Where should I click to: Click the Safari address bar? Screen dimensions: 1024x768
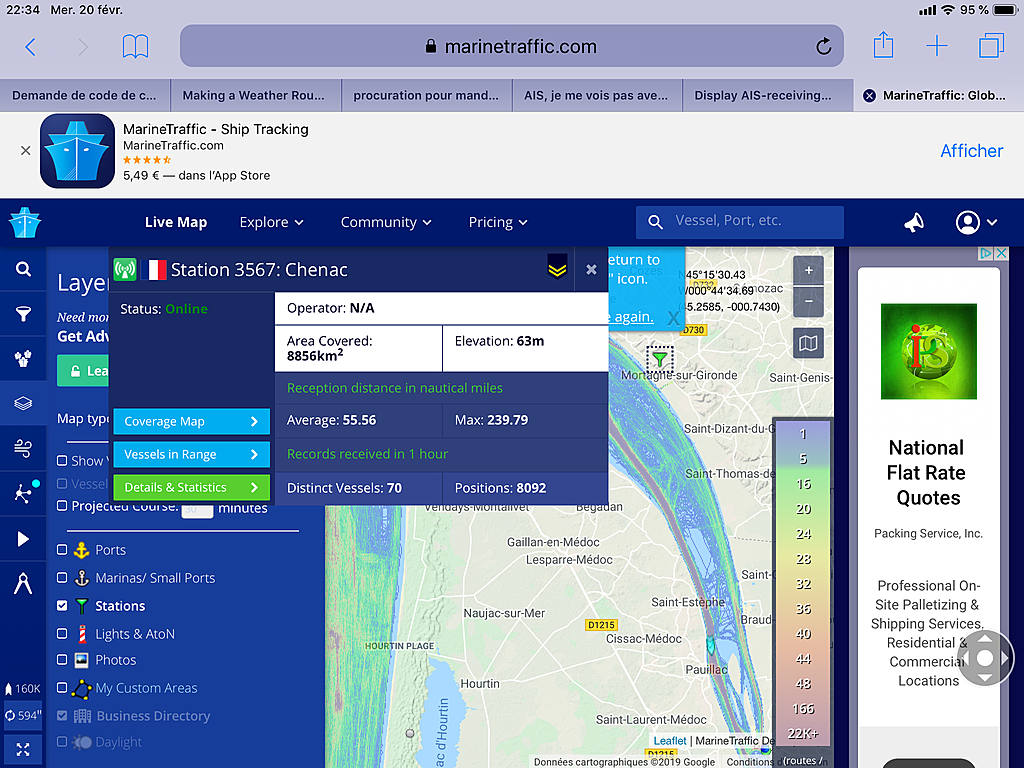click(x=511, y=46)
